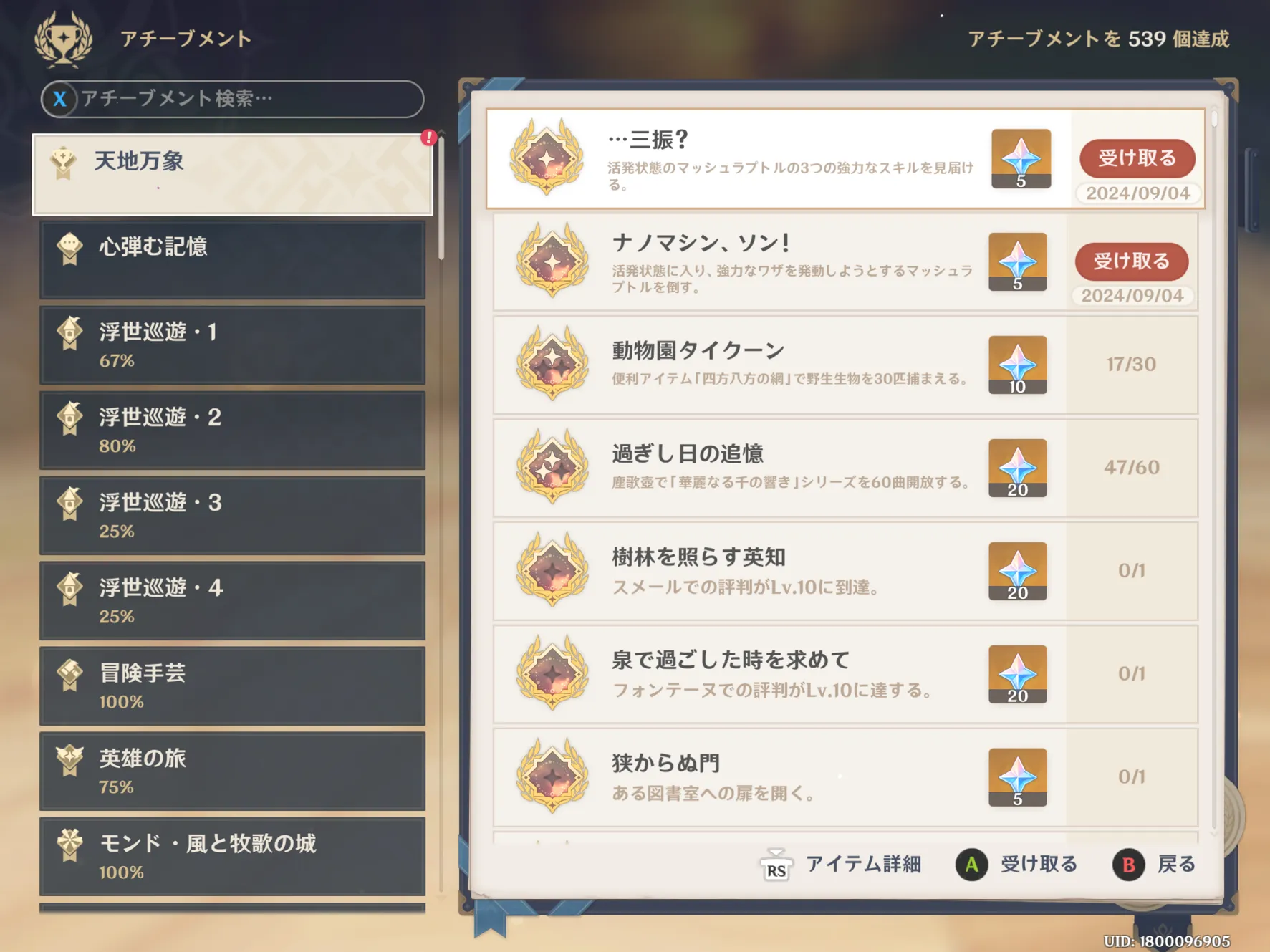Image resolution: width=1270 pixels, height=952 pixels.
Task: Click the X button icon in search bar
Action: pos(60,99)
